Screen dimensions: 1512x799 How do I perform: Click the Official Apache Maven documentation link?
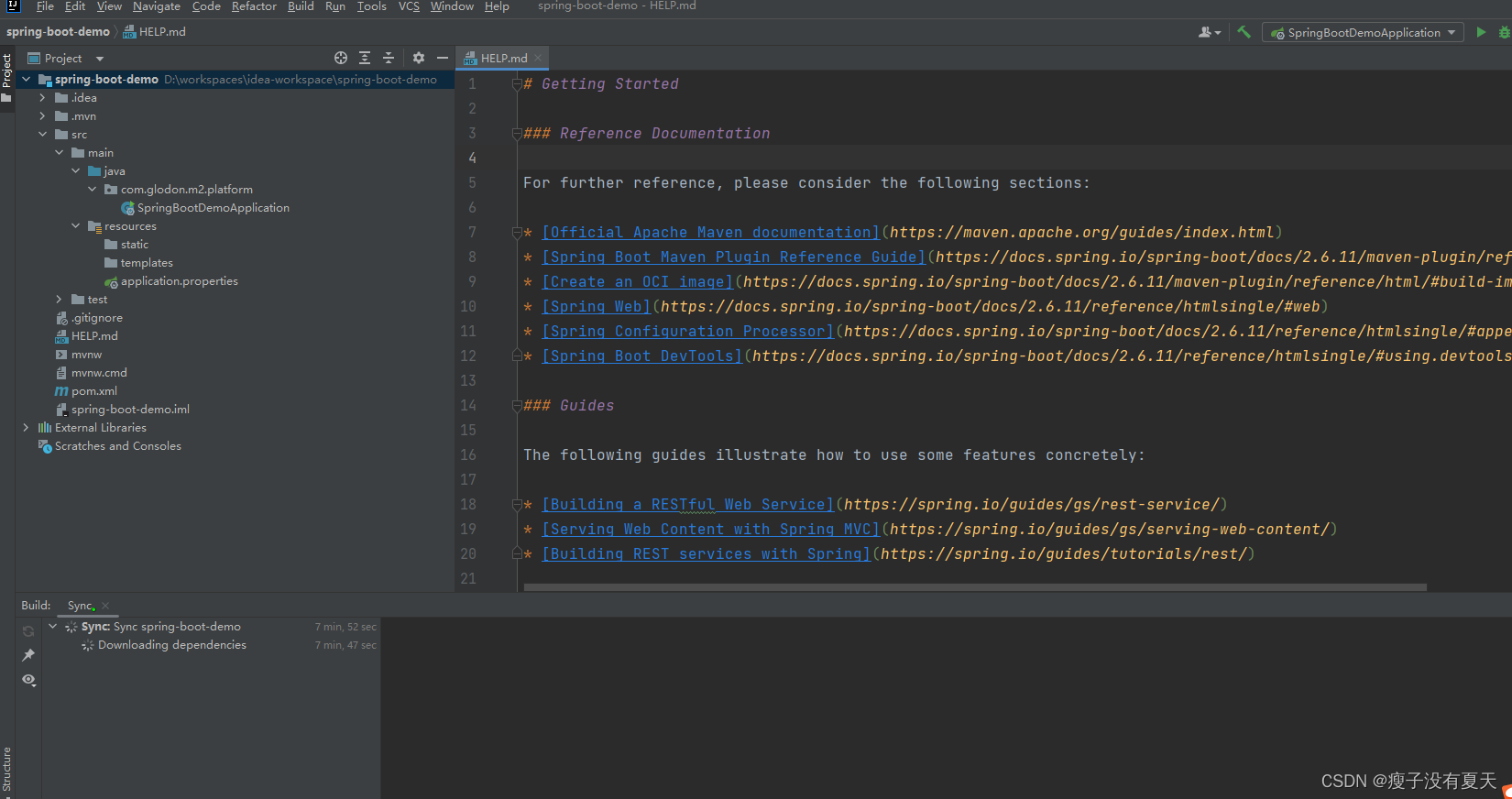pos(710,233)
